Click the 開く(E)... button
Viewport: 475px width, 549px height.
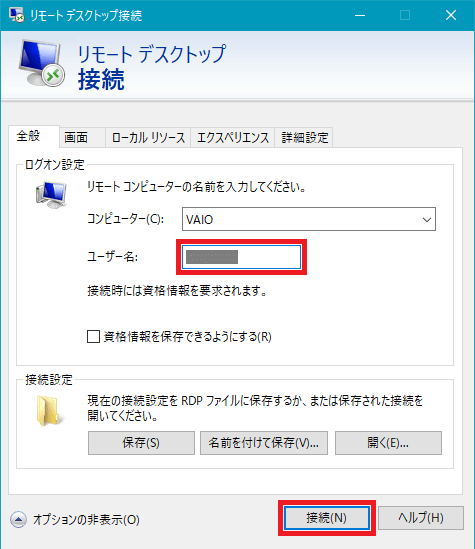click(388, 443)
